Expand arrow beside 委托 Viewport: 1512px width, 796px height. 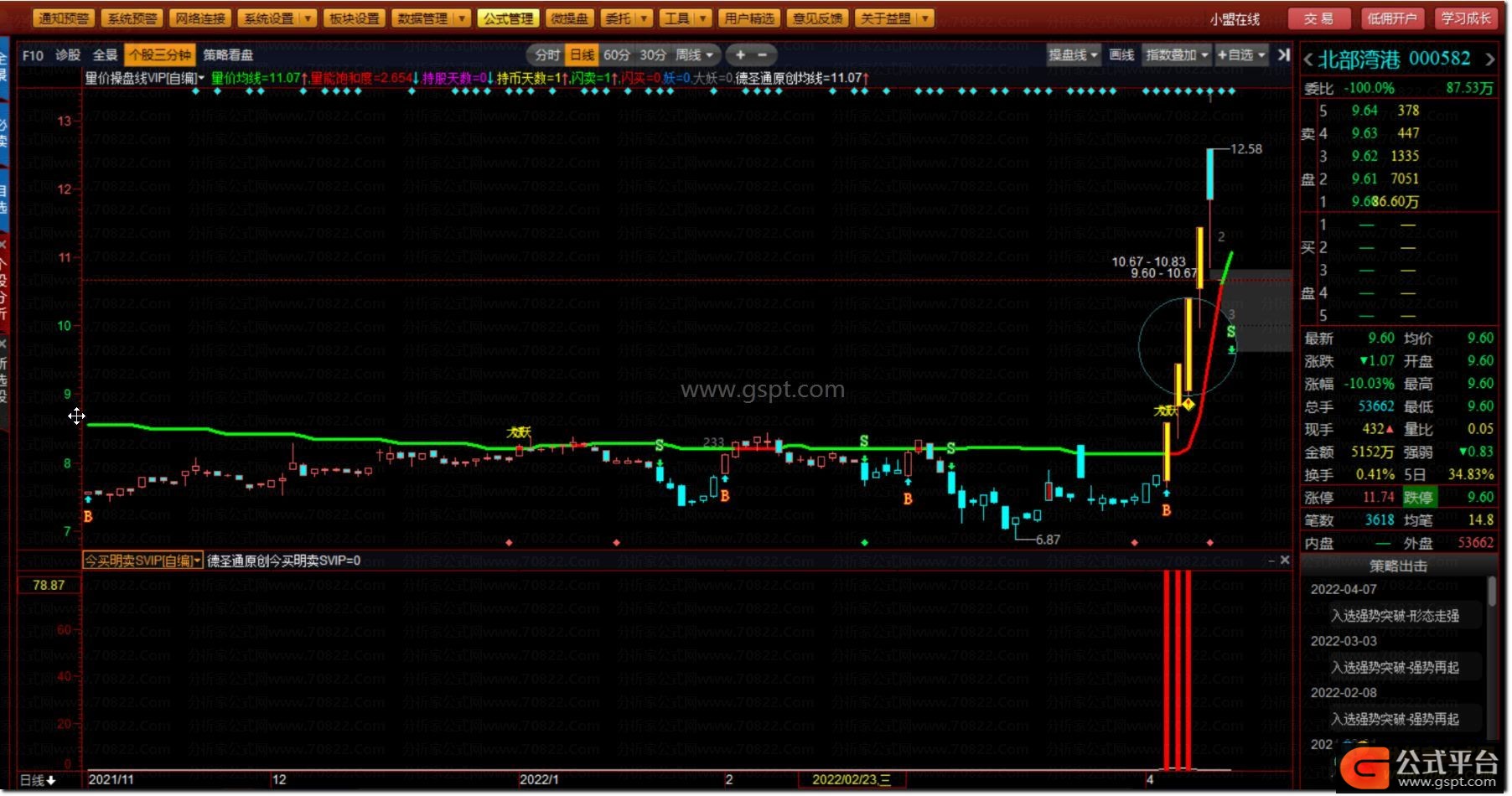(x=644, y=18)
